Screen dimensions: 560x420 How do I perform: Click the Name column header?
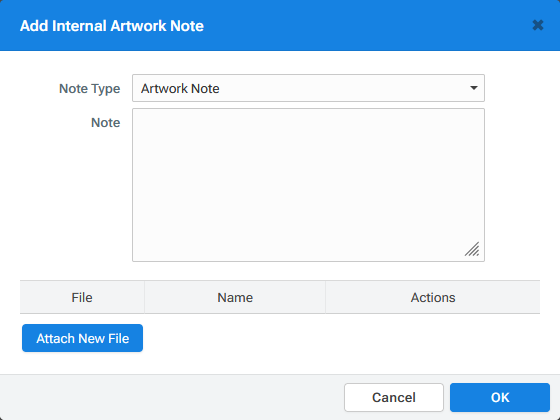[235, 297]
